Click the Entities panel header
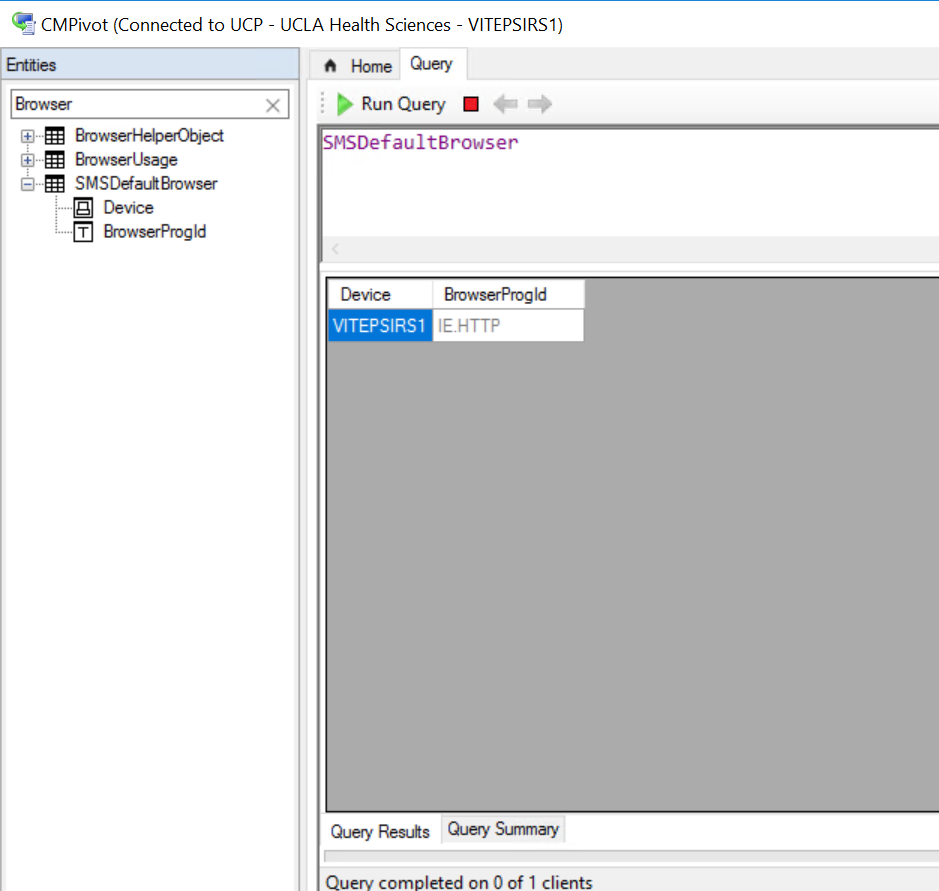Image resolution: width=939 pixels, height=891 pixels. pos(150,65)
